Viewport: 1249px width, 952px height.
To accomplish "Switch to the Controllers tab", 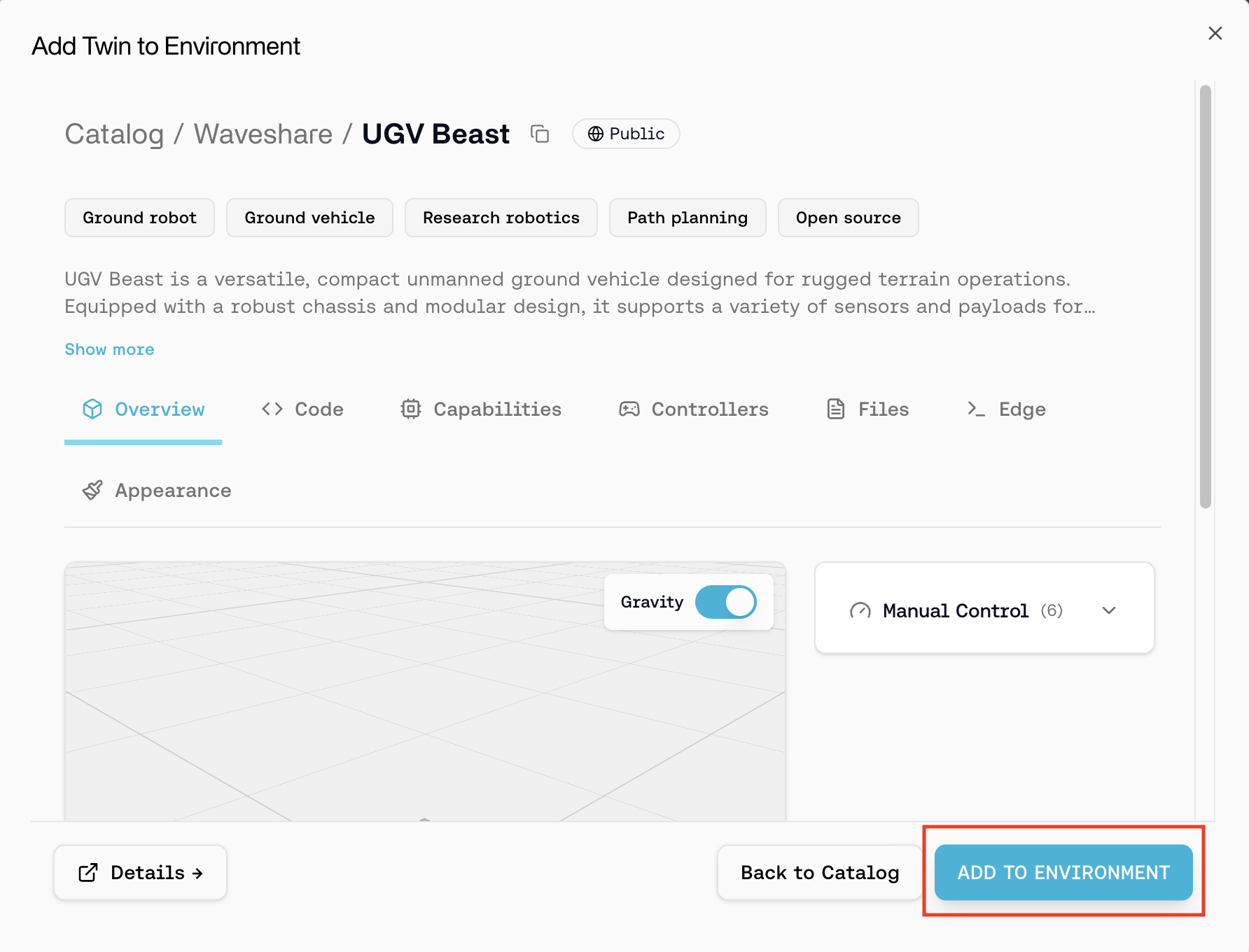I will coord(694,409).
